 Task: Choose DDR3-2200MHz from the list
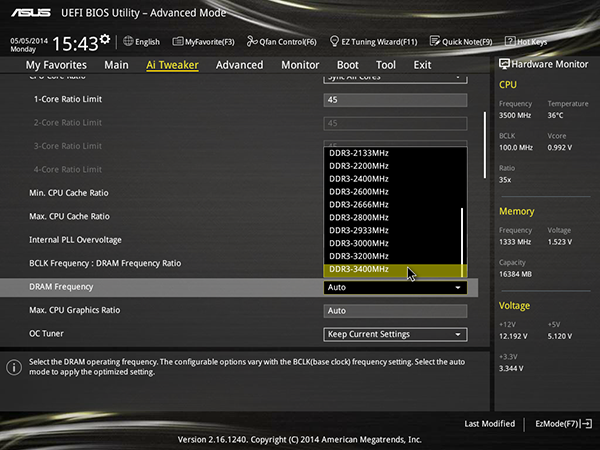(x=393, y=166)
